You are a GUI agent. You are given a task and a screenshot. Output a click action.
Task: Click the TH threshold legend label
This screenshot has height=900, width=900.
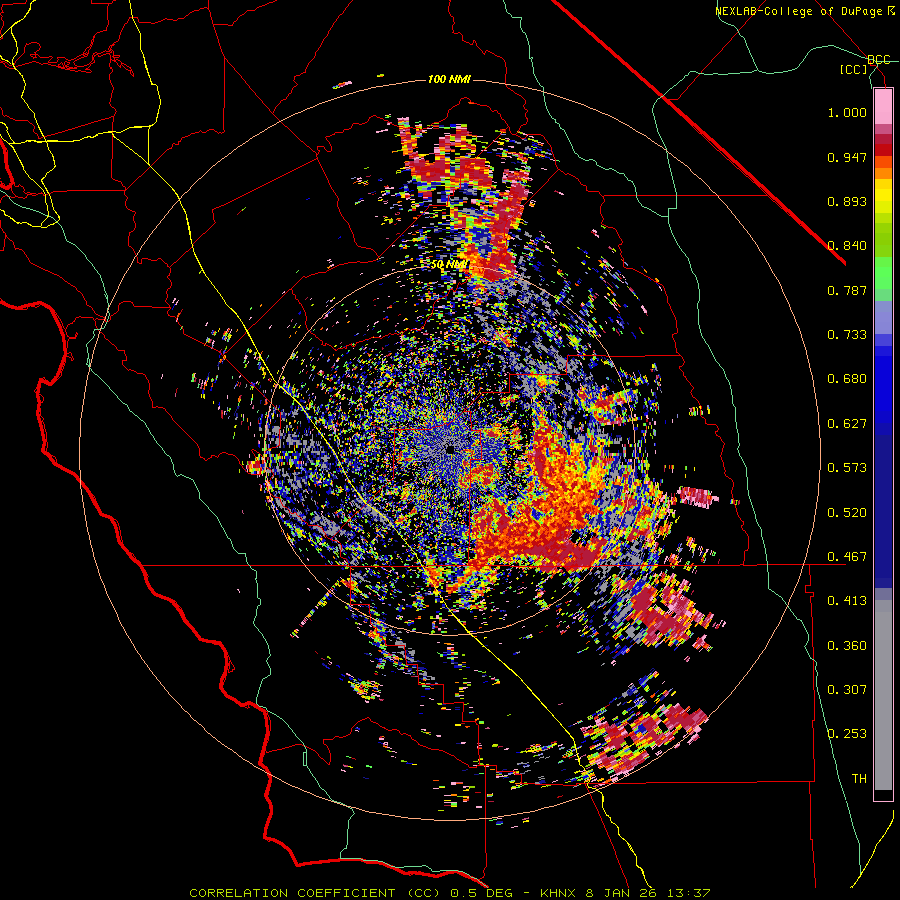859,779
